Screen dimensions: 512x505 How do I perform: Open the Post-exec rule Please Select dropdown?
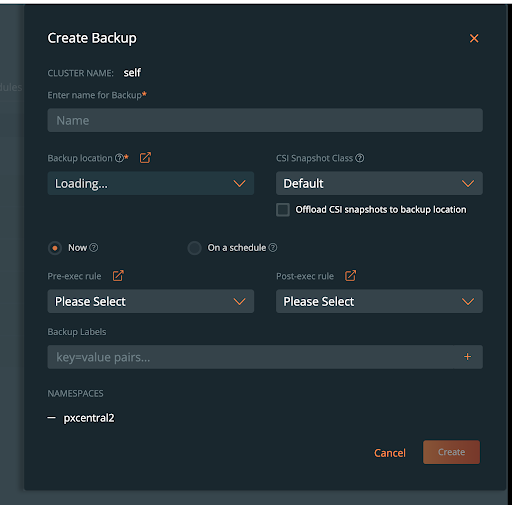(x=379, y=301)
